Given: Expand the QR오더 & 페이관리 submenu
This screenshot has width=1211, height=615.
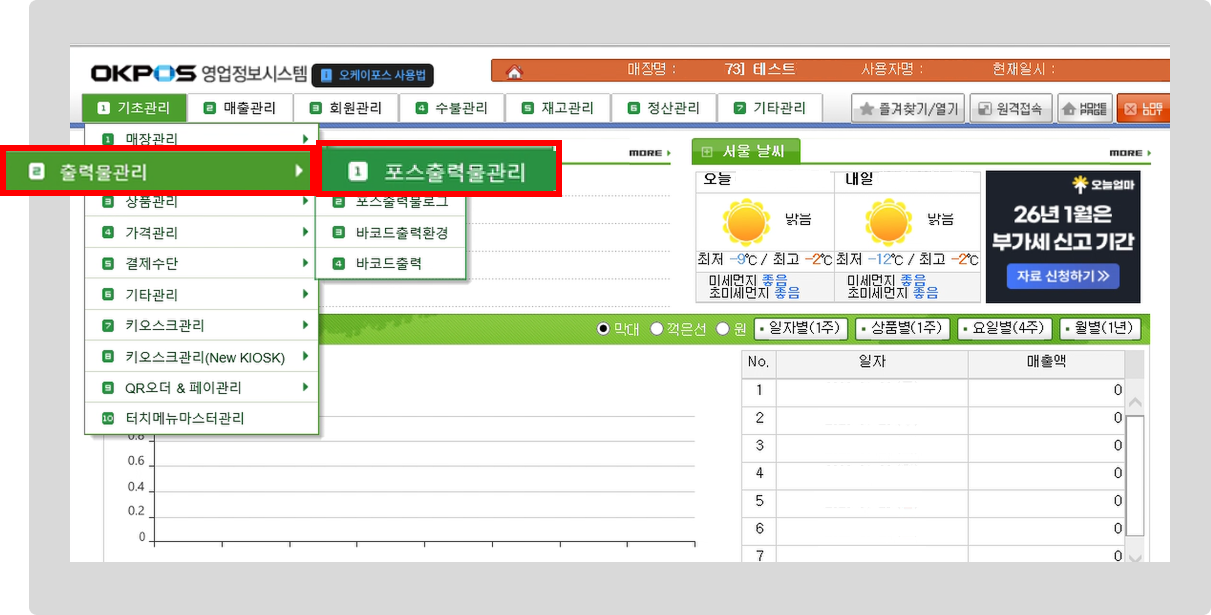Looking at the screenshot, I should pyautogui.click(x=201, y=388).
